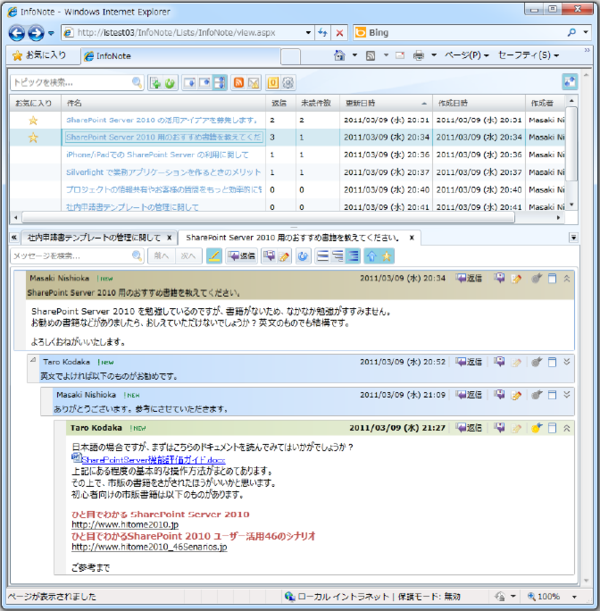600x611 pixels.
Task: Open the Bing search provider dropdown
Action: coord(586,32)
